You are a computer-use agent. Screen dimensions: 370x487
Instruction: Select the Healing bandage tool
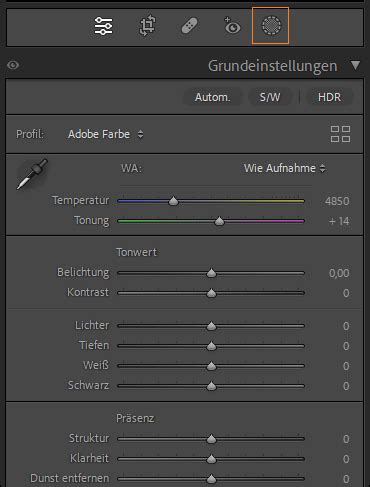tap(189, 26)
